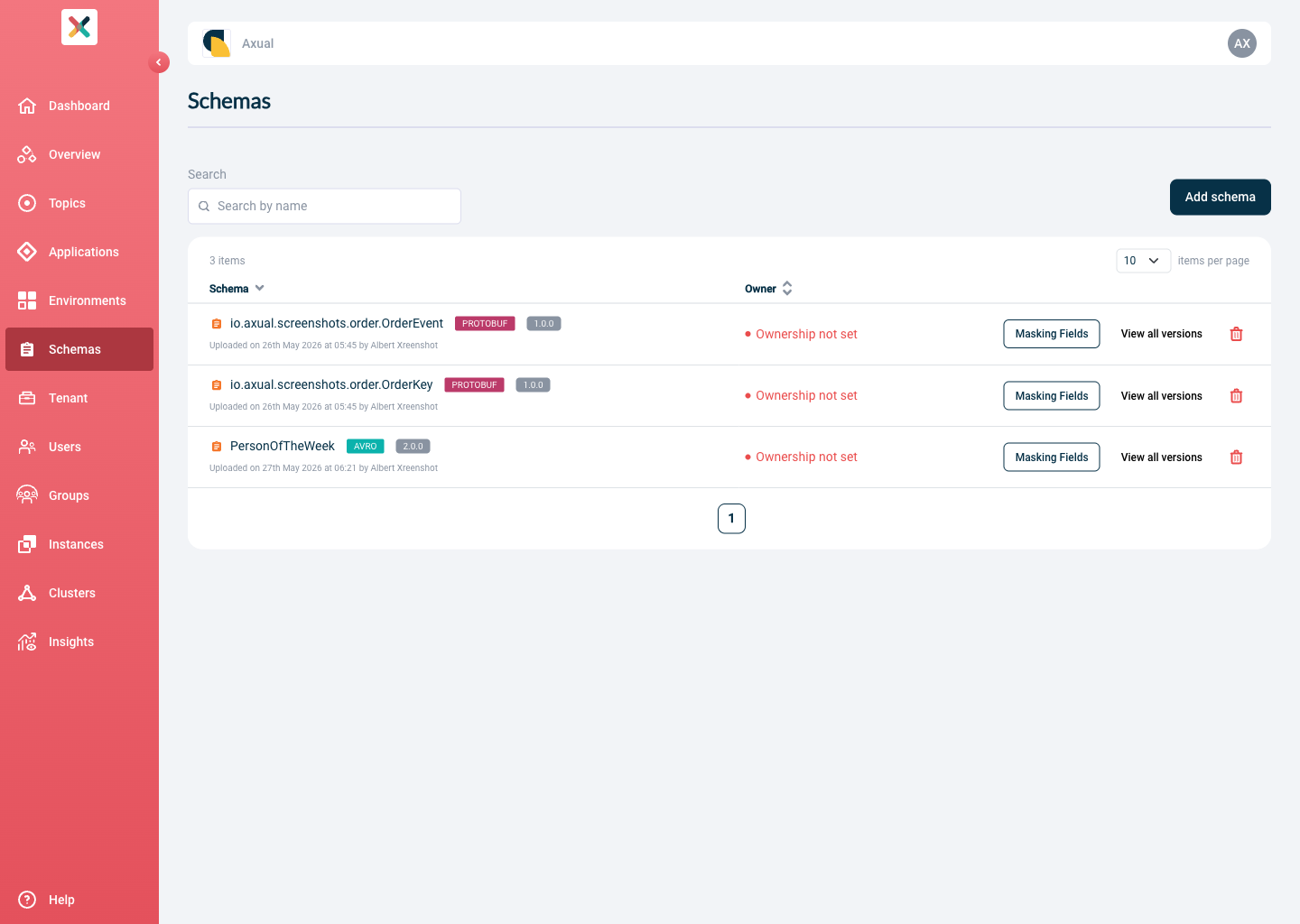
Task: Open Dashboard from the sidebar
Action: [79, 106]
